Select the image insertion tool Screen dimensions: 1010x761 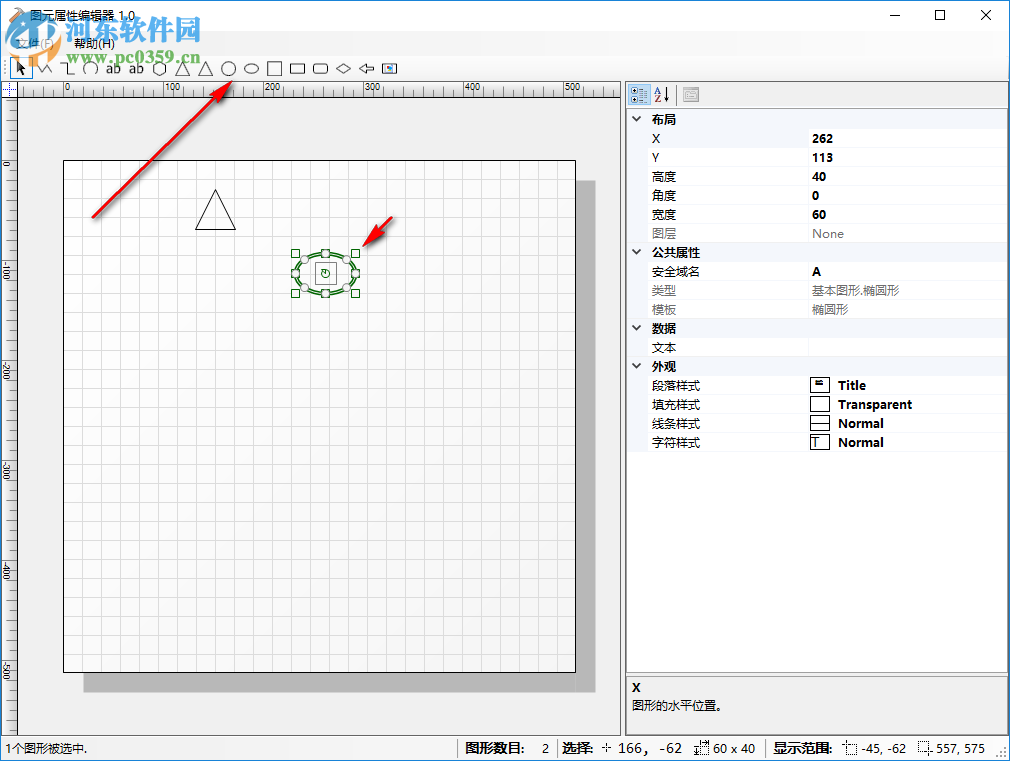[x=389, y=68]
